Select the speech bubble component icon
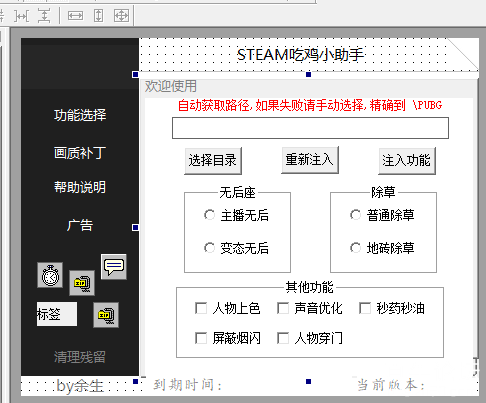This screenshot has height=403, width=486. (x=114, y=267)
